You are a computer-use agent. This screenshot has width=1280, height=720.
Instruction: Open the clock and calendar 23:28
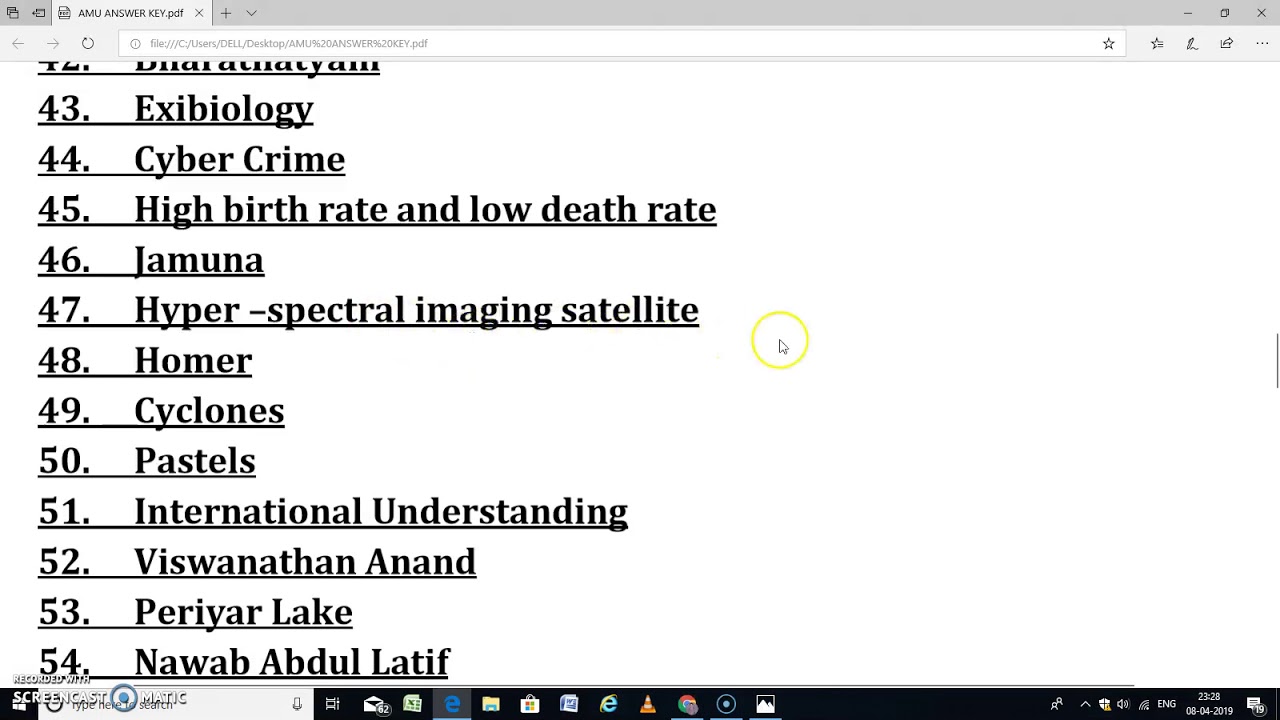(1208, 704)
